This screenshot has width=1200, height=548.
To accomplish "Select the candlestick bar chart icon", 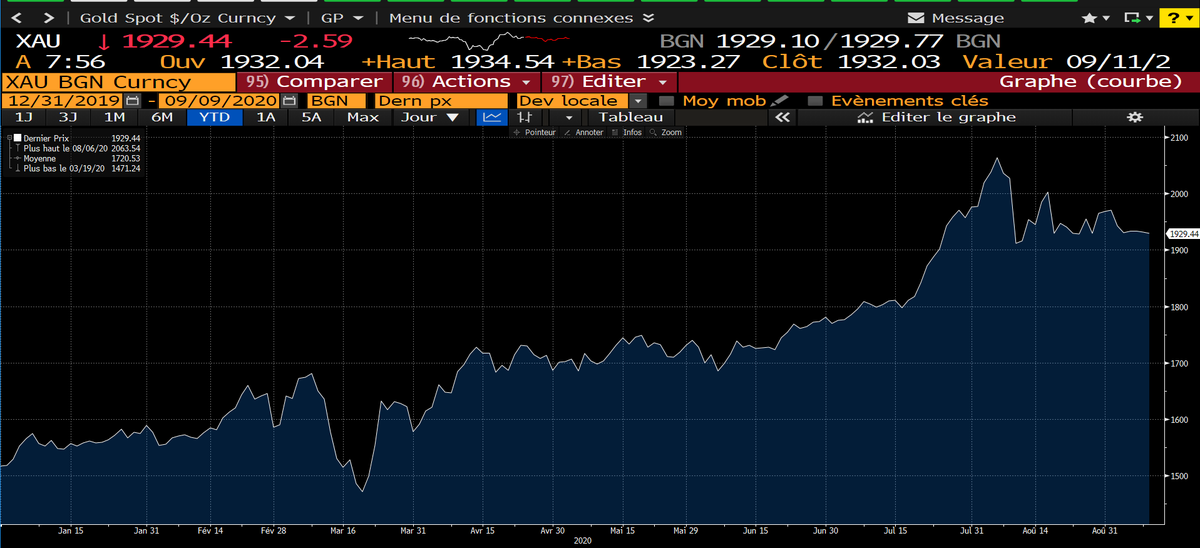I will [523, 117].
